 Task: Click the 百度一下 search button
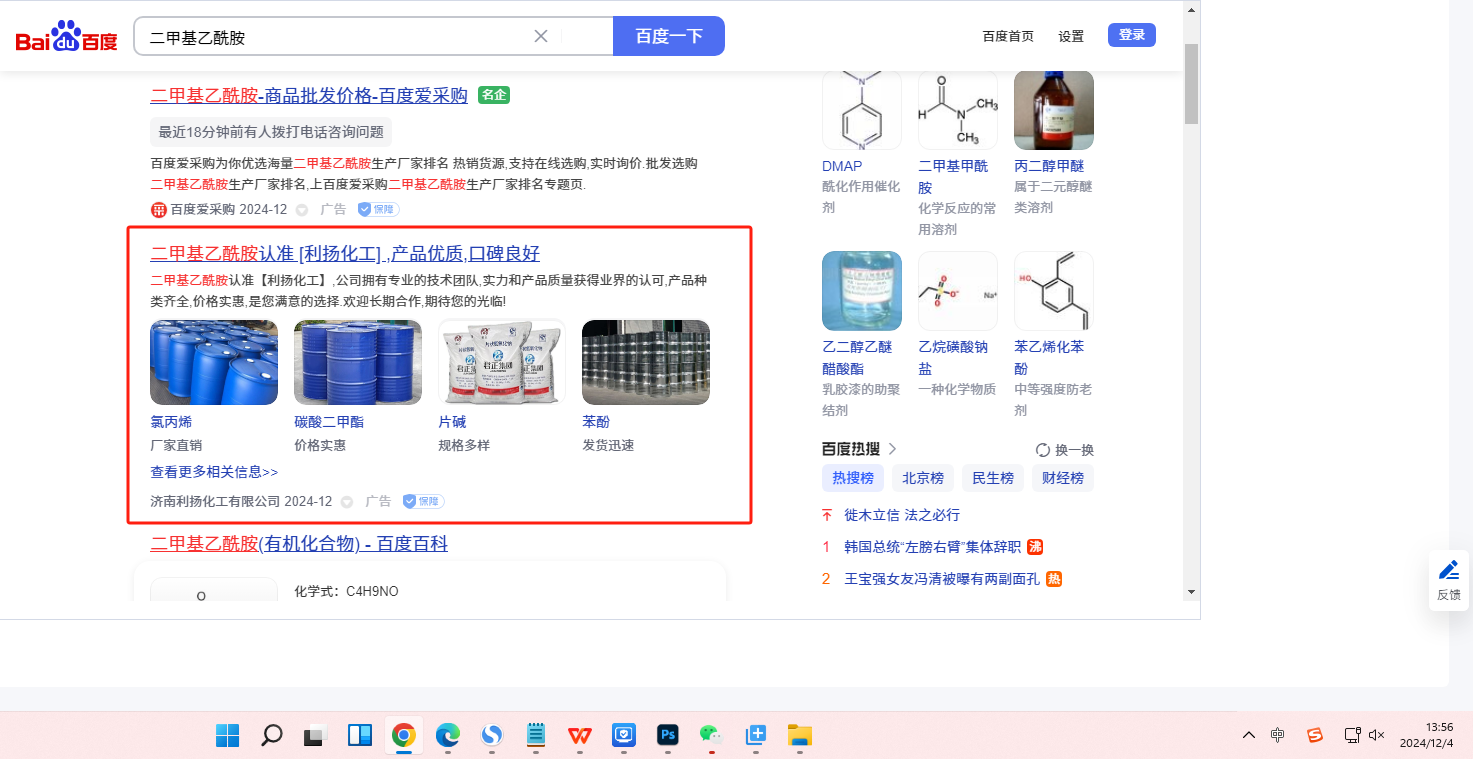click(x=669, y=36)
